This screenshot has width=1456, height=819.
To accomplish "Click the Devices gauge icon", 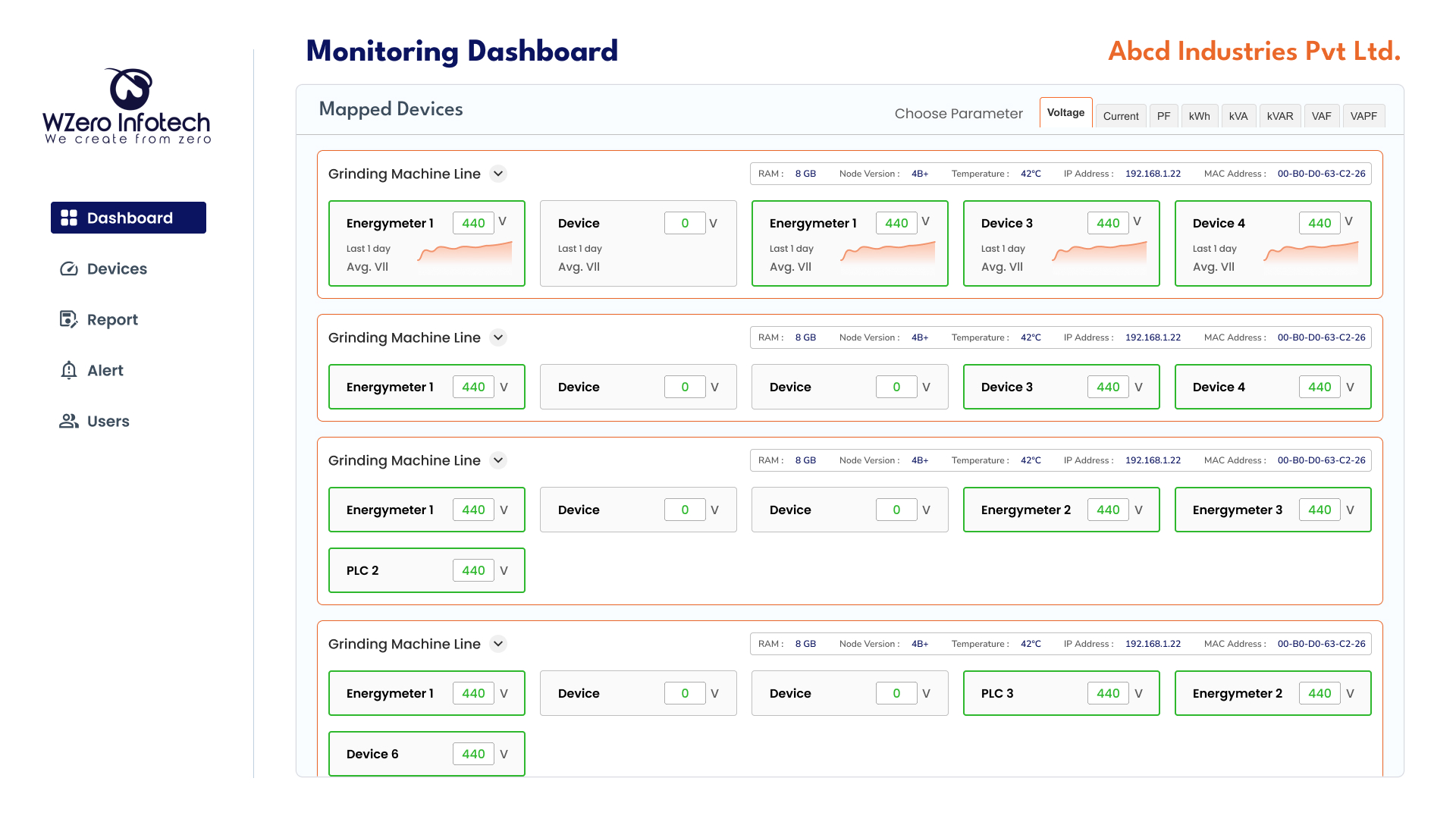I will (69, 268).
